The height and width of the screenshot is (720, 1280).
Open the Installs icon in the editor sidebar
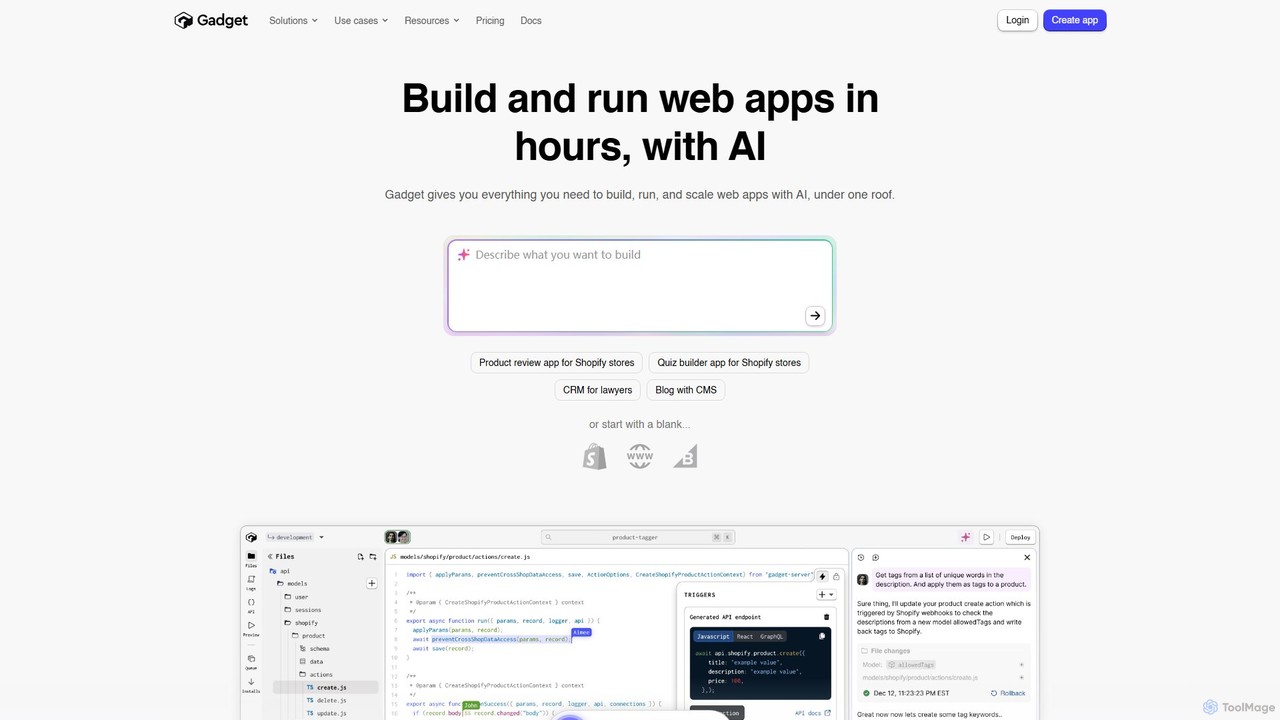point(251,685)
